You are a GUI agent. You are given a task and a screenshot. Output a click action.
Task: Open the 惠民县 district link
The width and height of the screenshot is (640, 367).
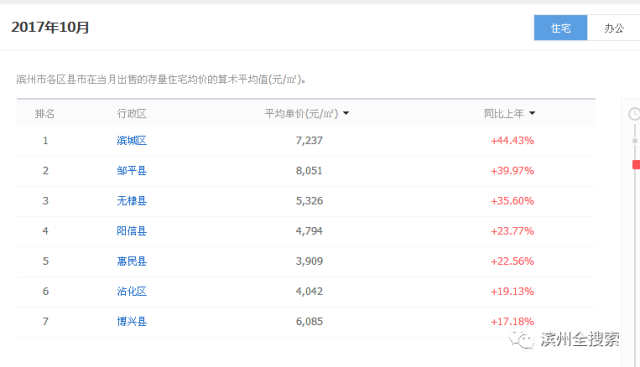click(131, 261)
